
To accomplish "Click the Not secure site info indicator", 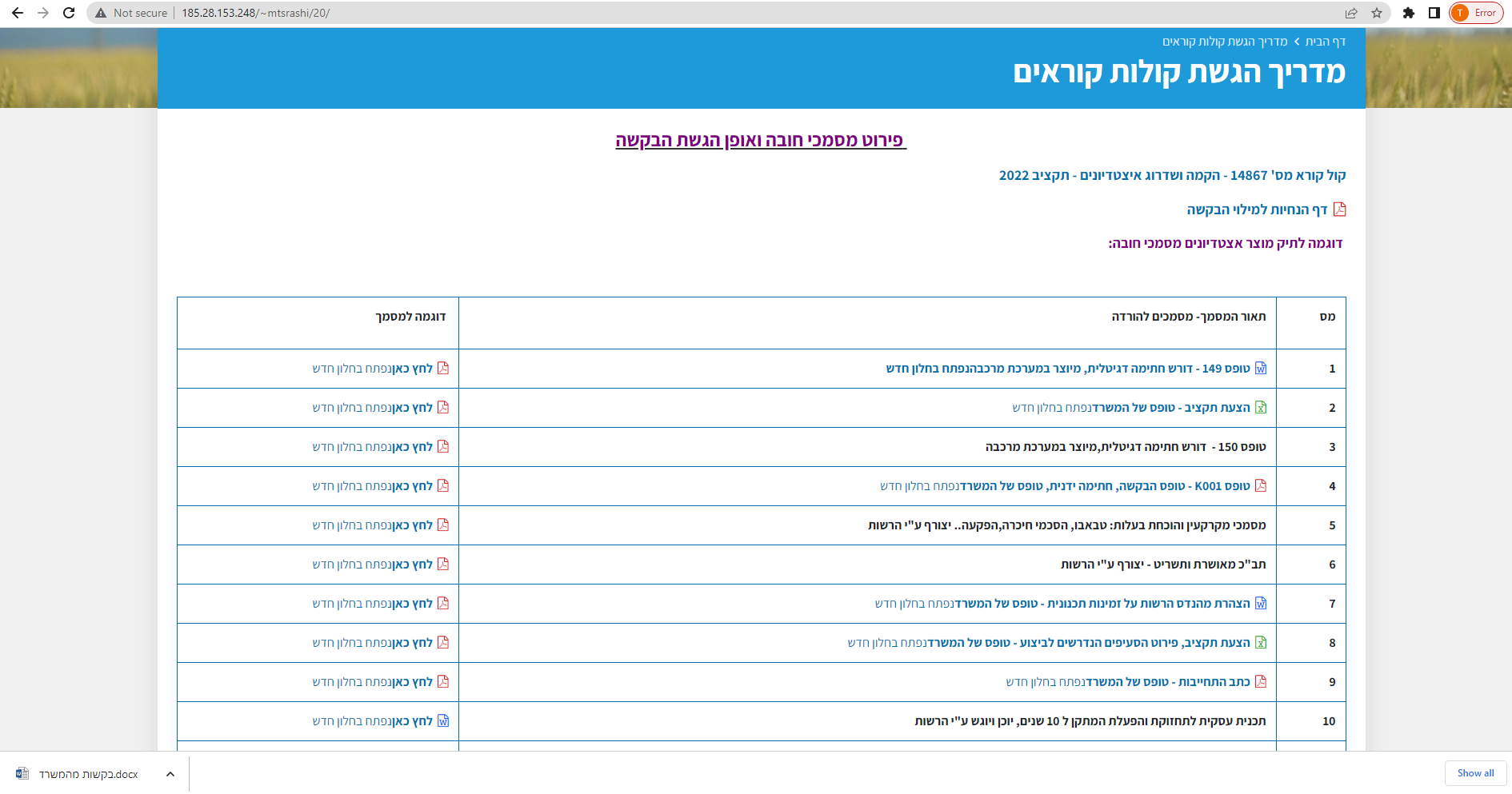I will point(131,13).
